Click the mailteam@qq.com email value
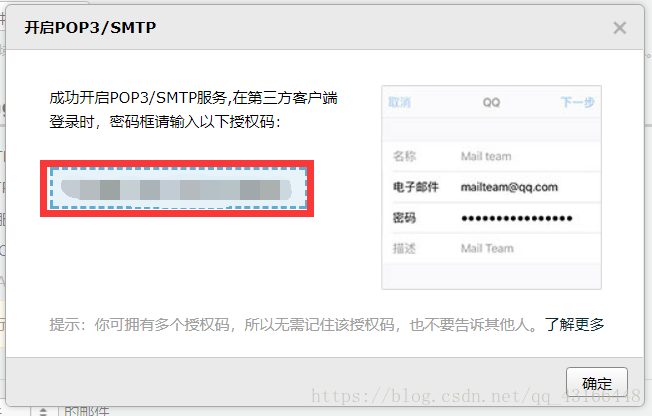The height and width of the screenshot is (416, 652). (x=509, y=187)
